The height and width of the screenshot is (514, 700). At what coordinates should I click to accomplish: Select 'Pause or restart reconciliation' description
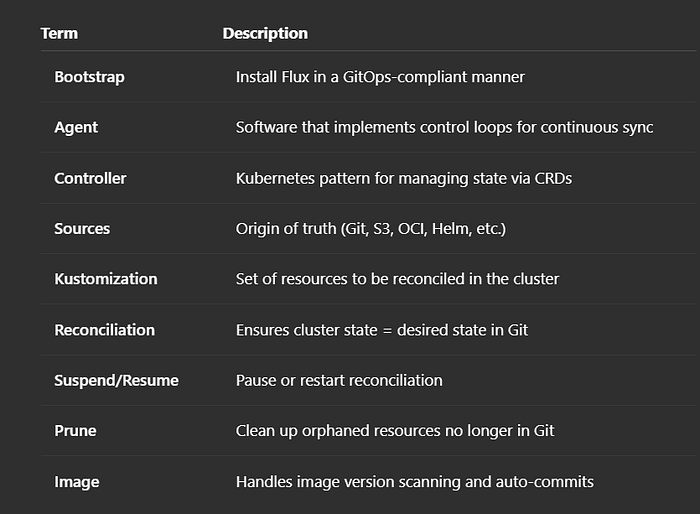(339, 380)
